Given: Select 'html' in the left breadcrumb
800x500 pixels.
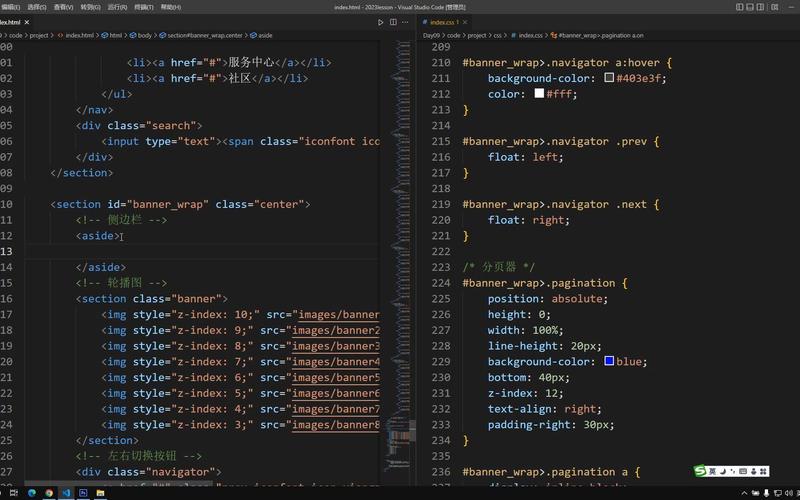Looking at the screenshot, I should [115, 35].
